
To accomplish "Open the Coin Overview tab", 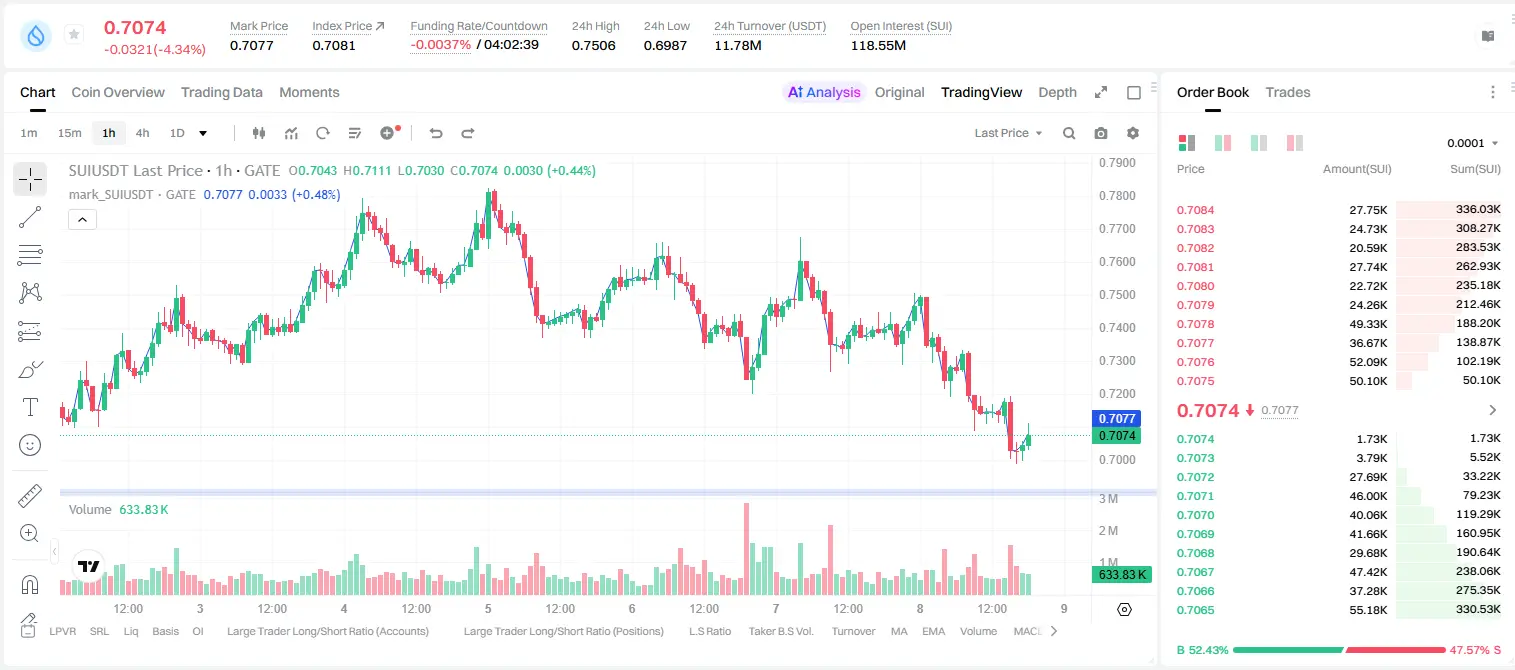I will point(118,92).
